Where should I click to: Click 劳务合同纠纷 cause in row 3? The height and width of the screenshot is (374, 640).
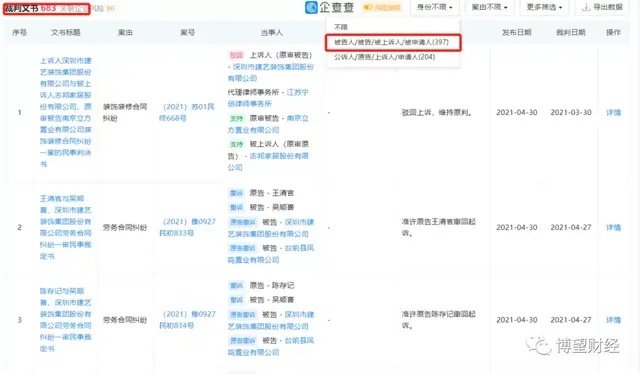[x=125, y=320]
